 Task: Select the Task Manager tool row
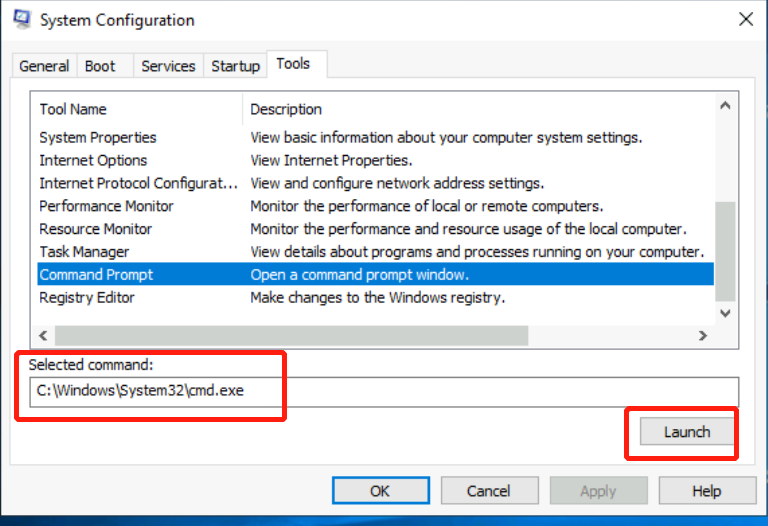(x=84, y=252)
